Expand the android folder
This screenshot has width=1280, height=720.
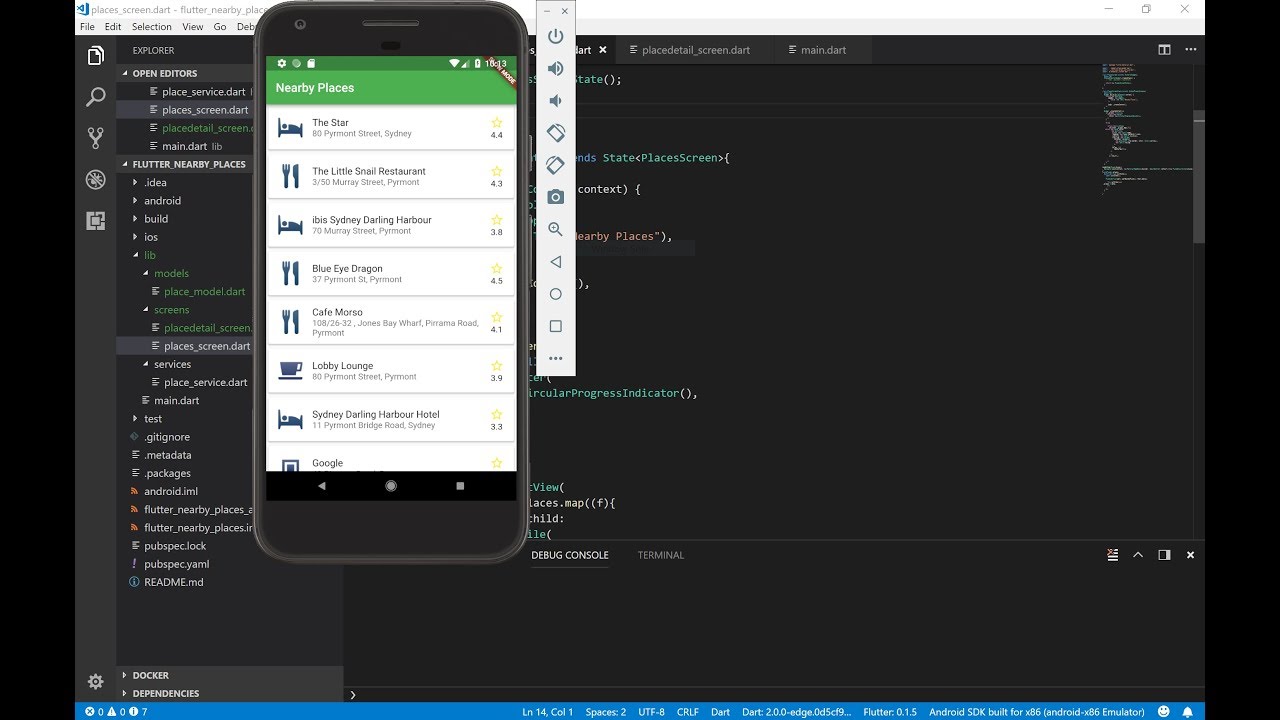(x=162, y=201)
